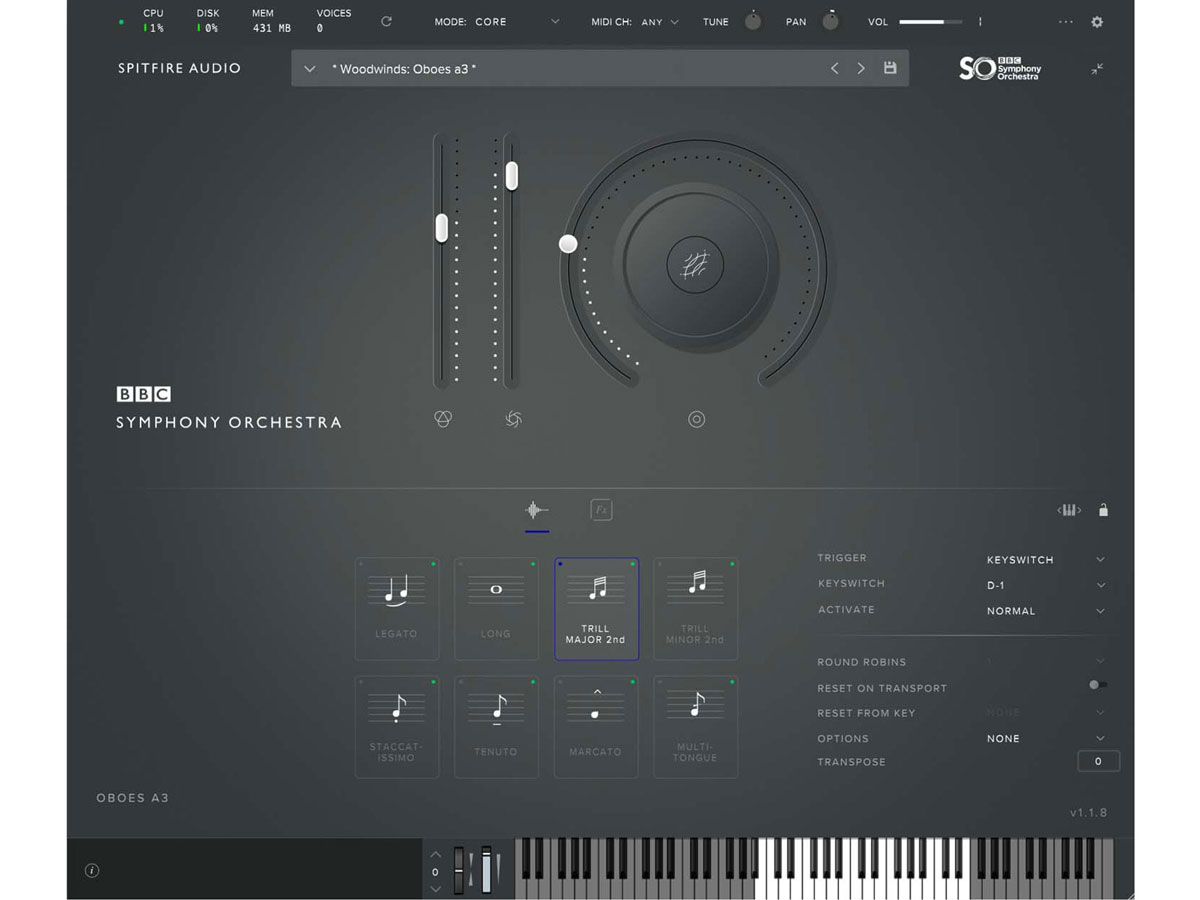Screen dimensions: 1200x900
Task: Toggle Reset on Transport switch
Action: (1097, 685)
